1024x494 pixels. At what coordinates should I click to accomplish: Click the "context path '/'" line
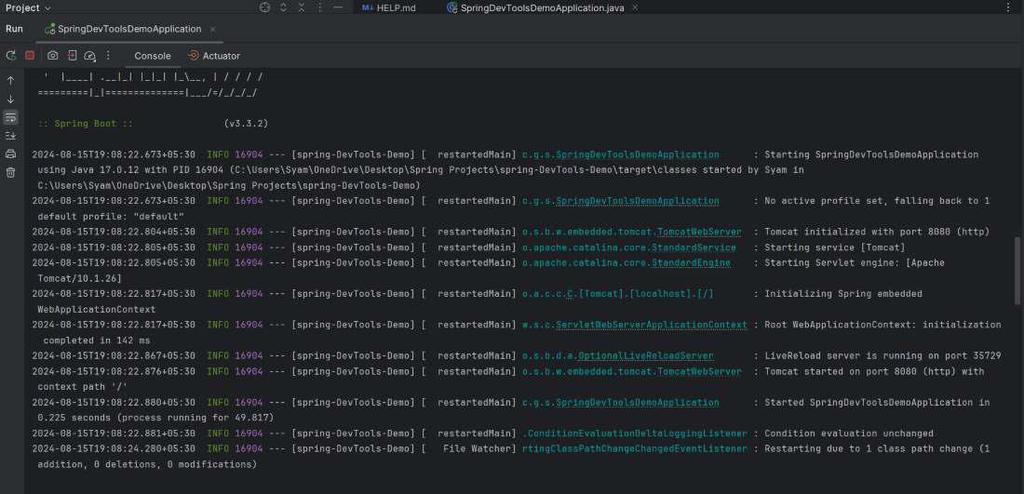pos(82,387)
